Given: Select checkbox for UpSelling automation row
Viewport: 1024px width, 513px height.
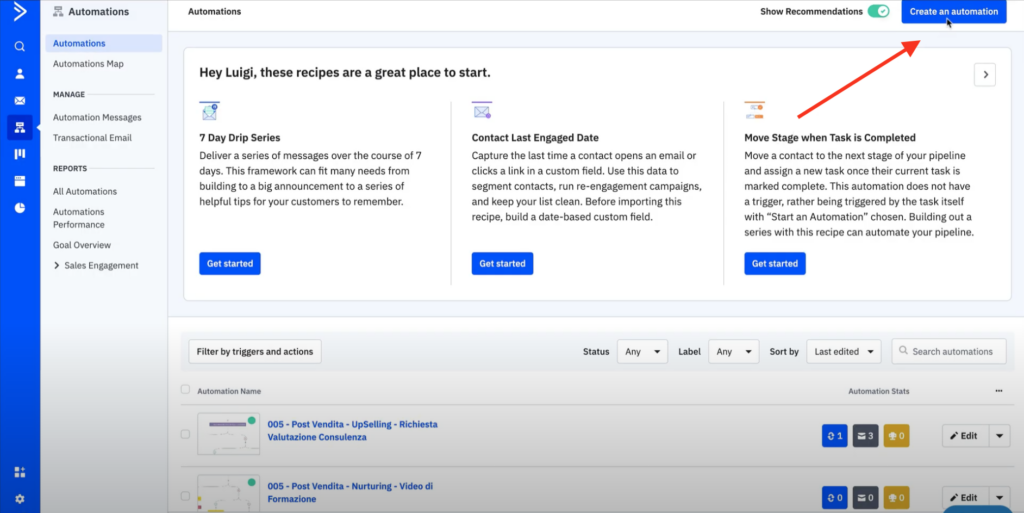Looking at the screenshot, I should coord(185,434).
